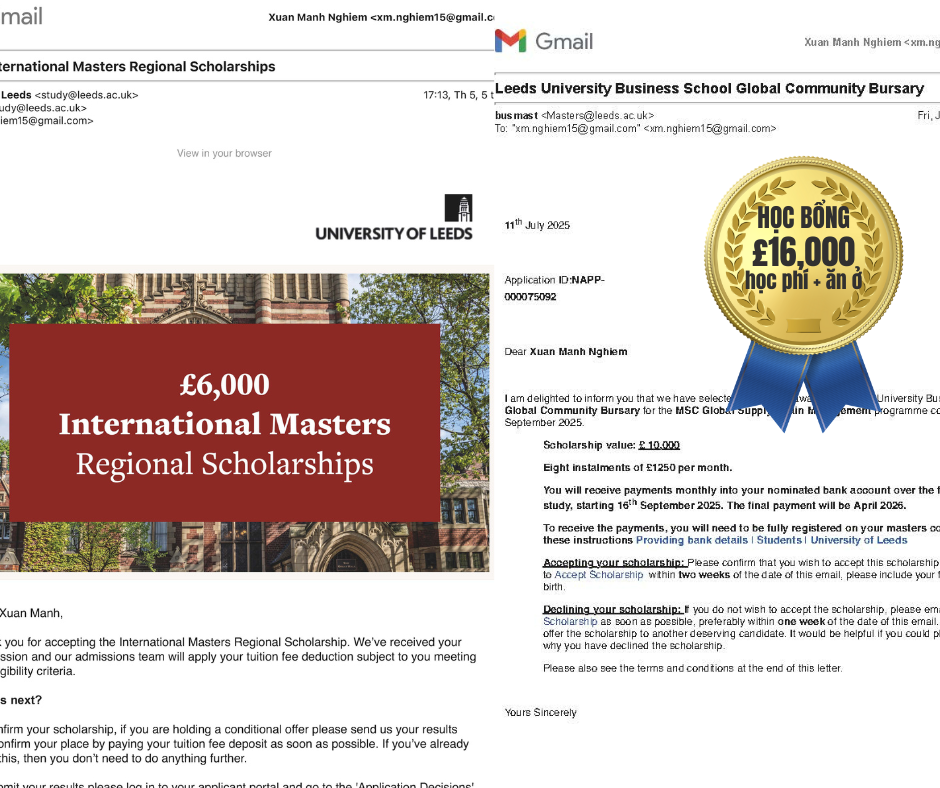
Task: Click the 'Accepting your scholarship:' heading
Action: (x=614, y=563)
